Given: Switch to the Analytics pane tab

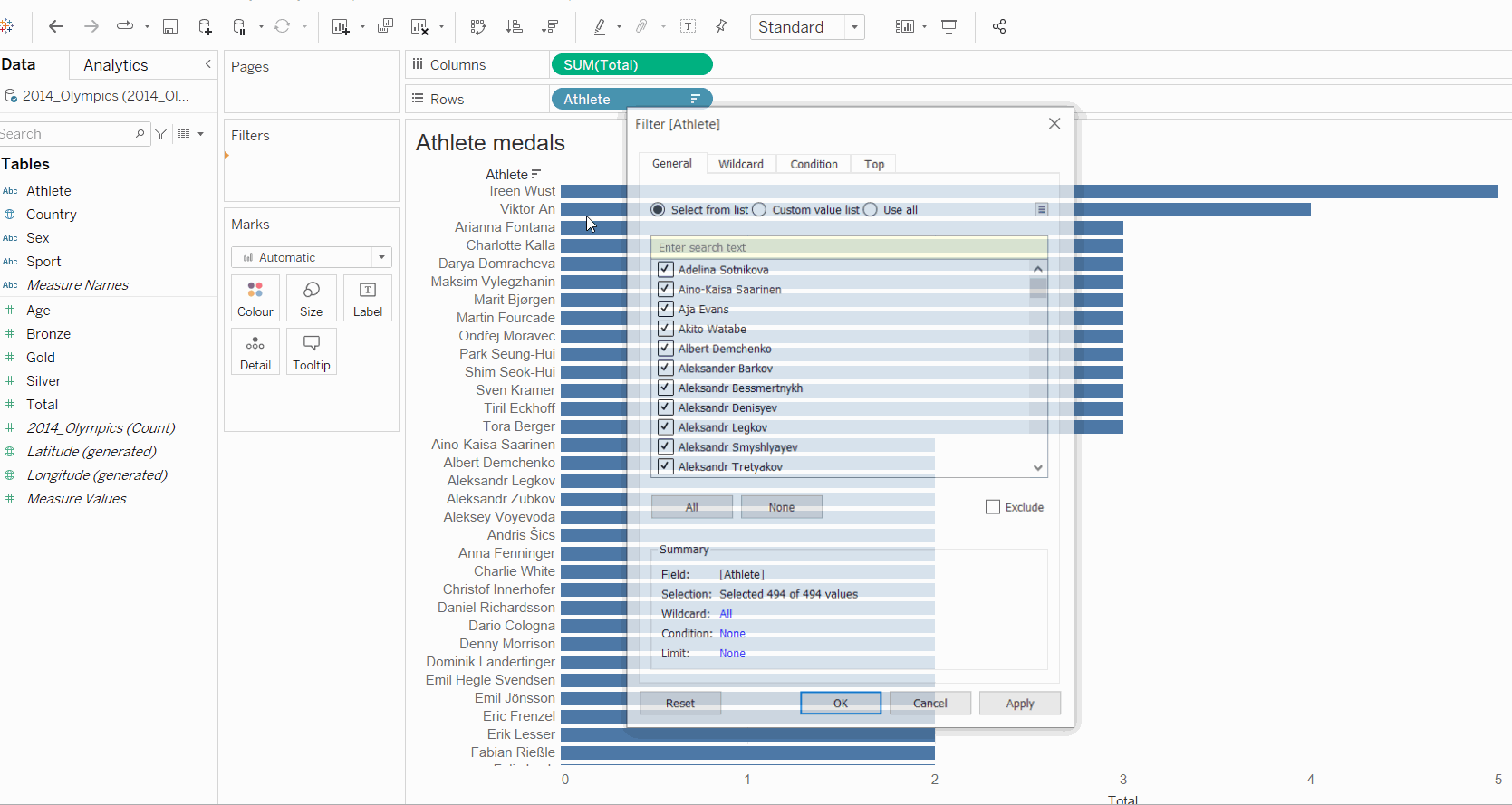Looking at the screenshot, I should tap(116, 65).
